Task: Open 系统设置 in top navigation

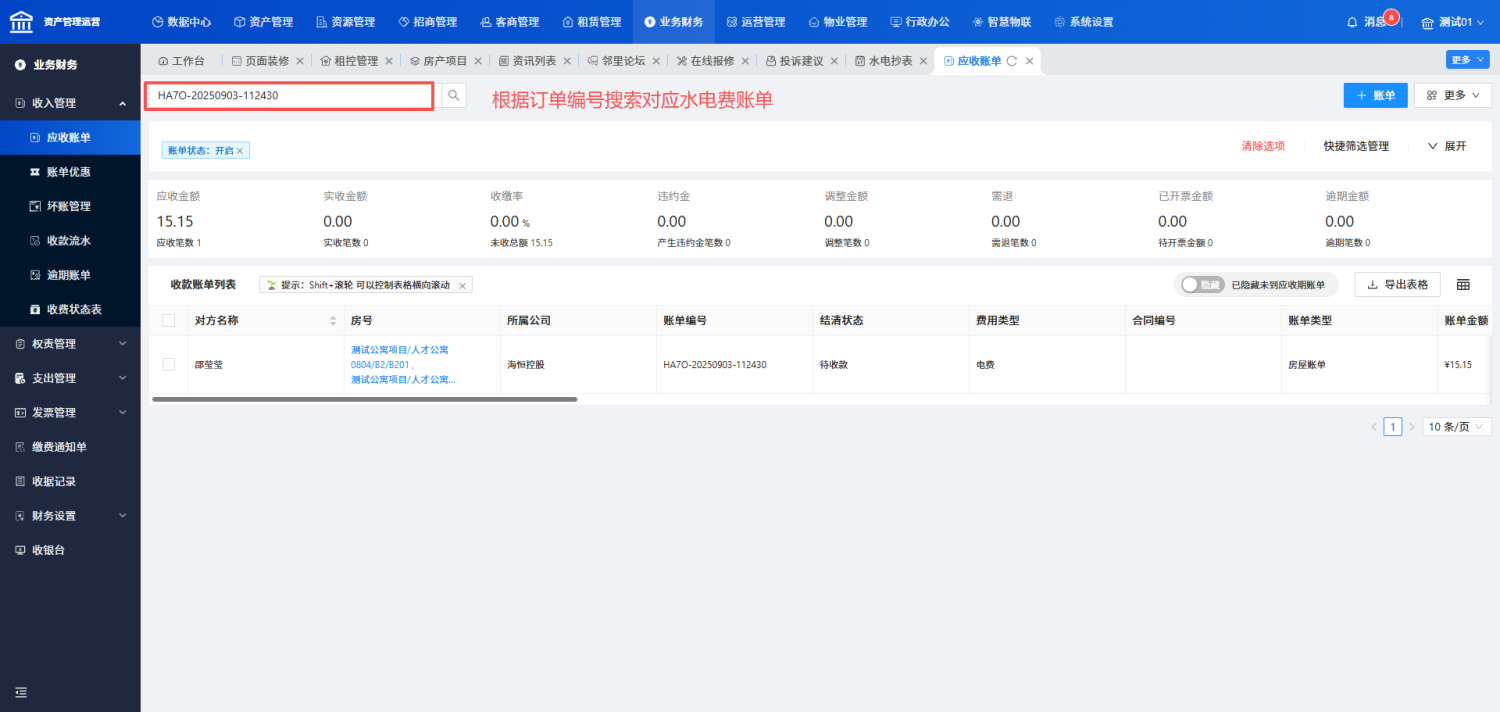Action: click(x=1083, y=22)
